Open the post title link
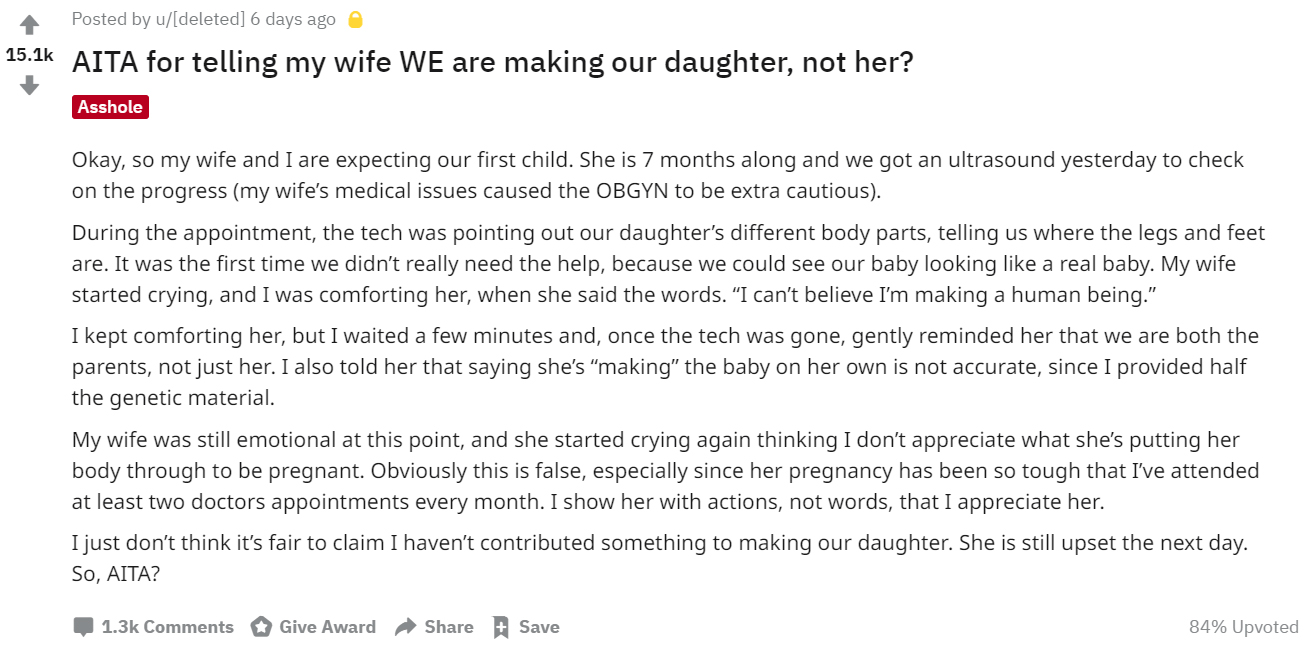Image resolution: width=1309 pixels, height=654 pixels. [x=492, y=63]
